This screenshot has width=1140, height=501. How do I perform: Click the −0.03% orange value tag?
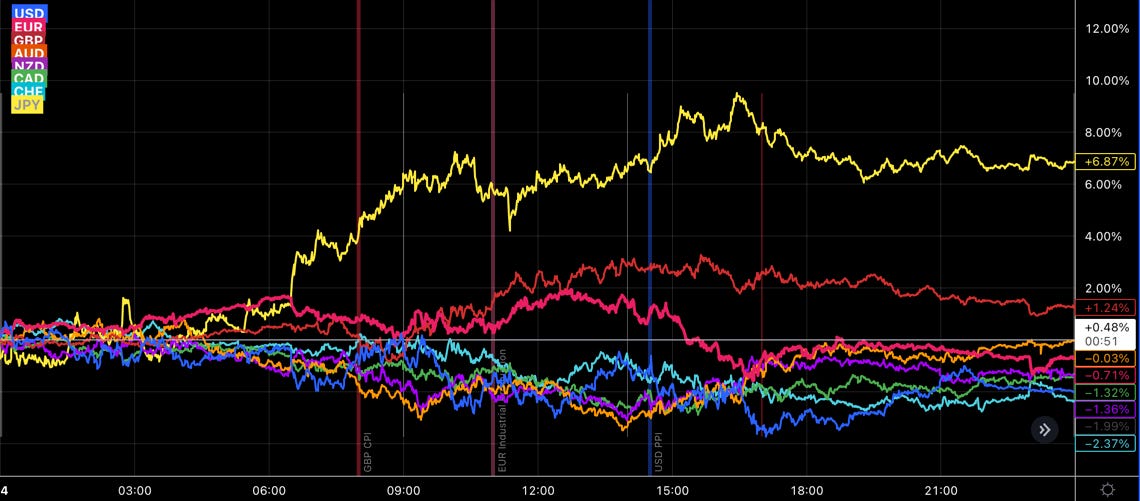1105,358
